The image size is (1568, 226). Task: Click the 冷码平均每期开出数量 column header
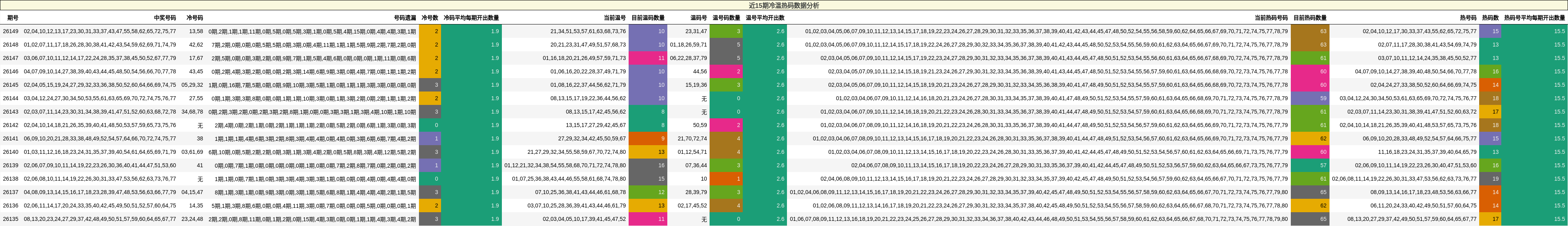(471, 18)
